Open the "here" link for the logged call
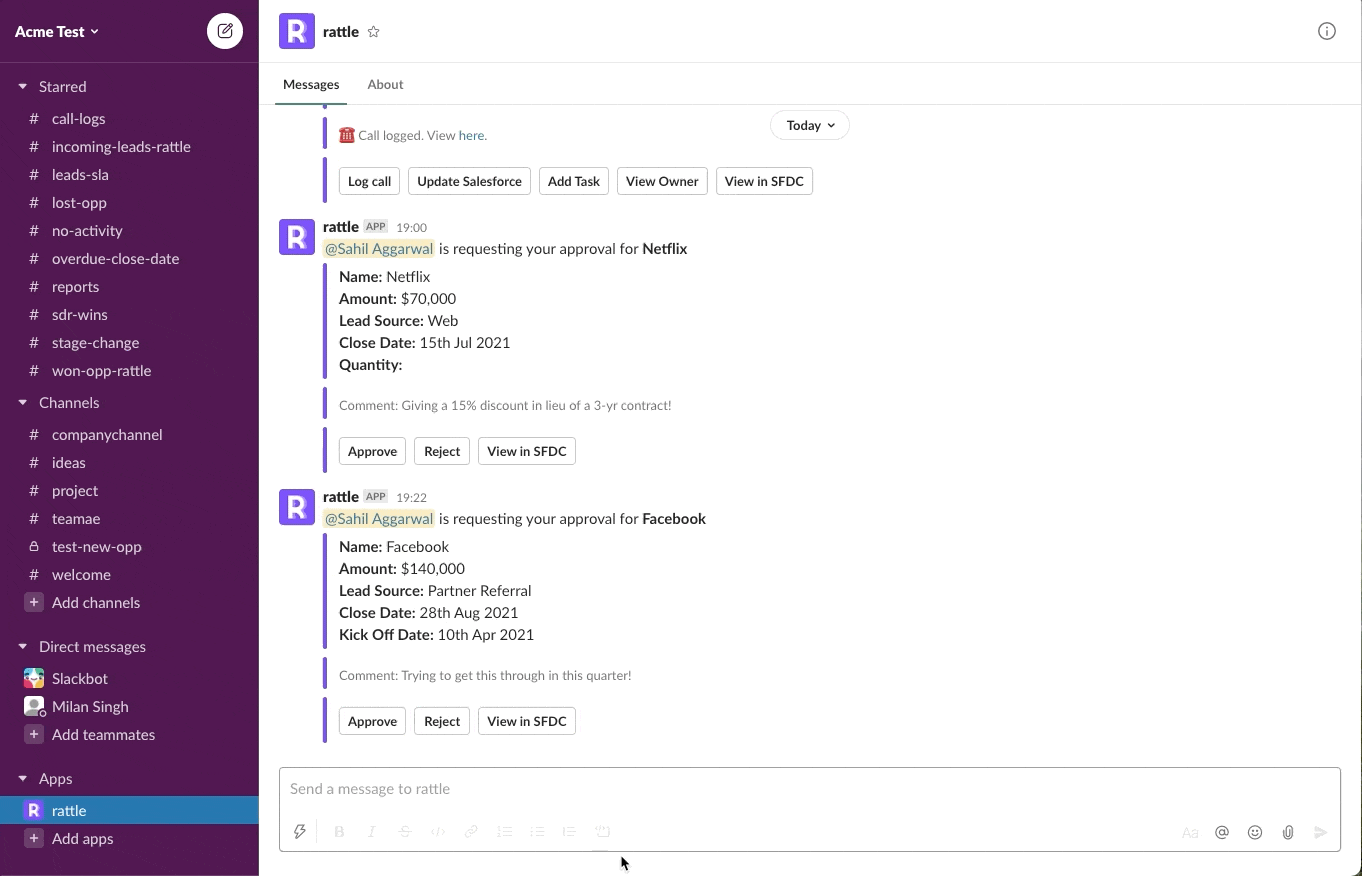 point(471,135)
